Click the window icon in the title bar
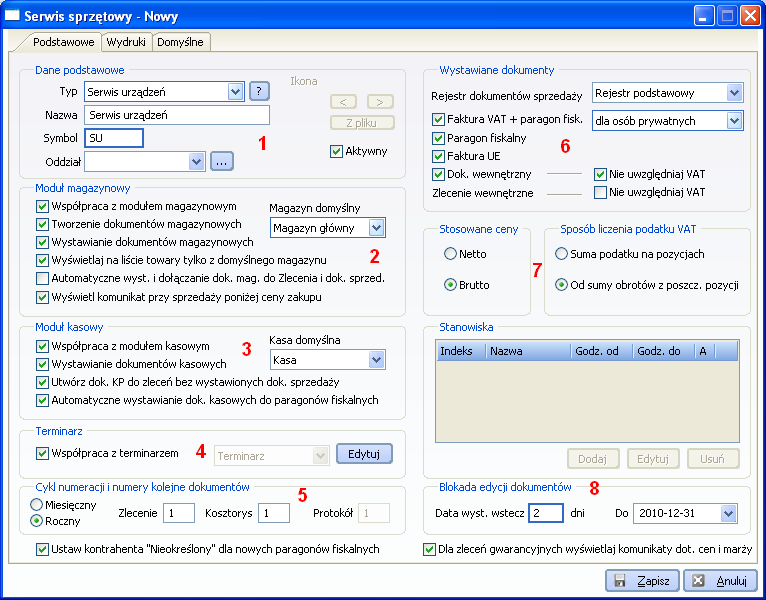The image size is (766, 600). point(12,16)
